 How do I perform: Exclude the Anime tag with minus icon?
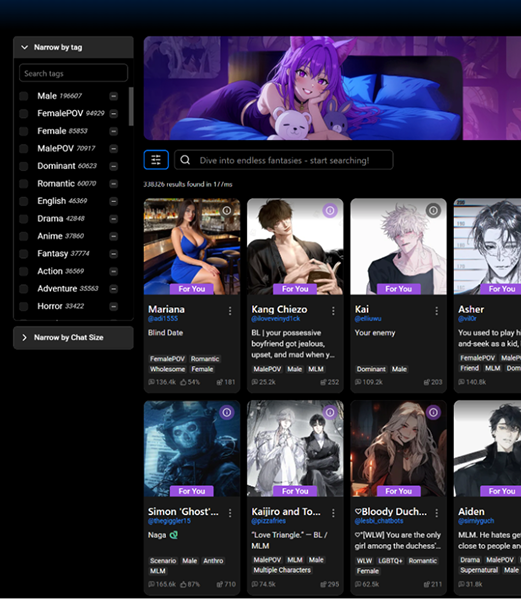113,236
